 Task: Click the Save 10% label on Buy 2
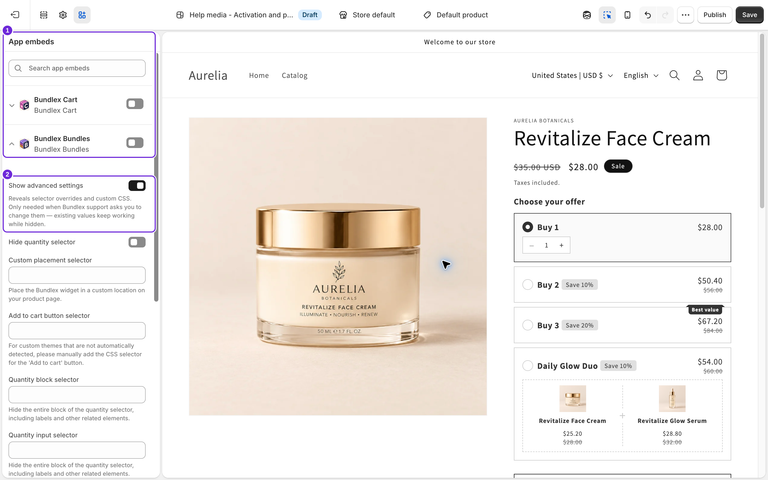tap(579, 285)
